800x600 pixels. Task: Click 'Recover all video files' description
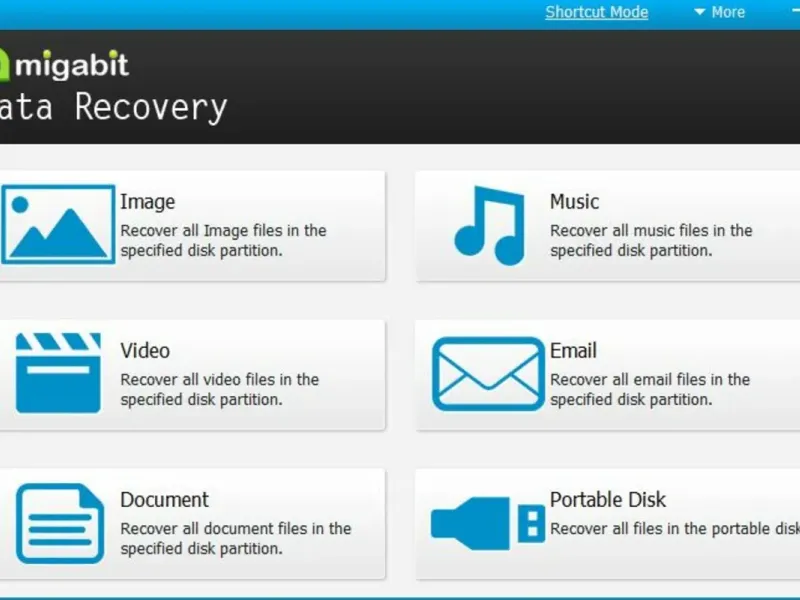(x=219, y=390)
